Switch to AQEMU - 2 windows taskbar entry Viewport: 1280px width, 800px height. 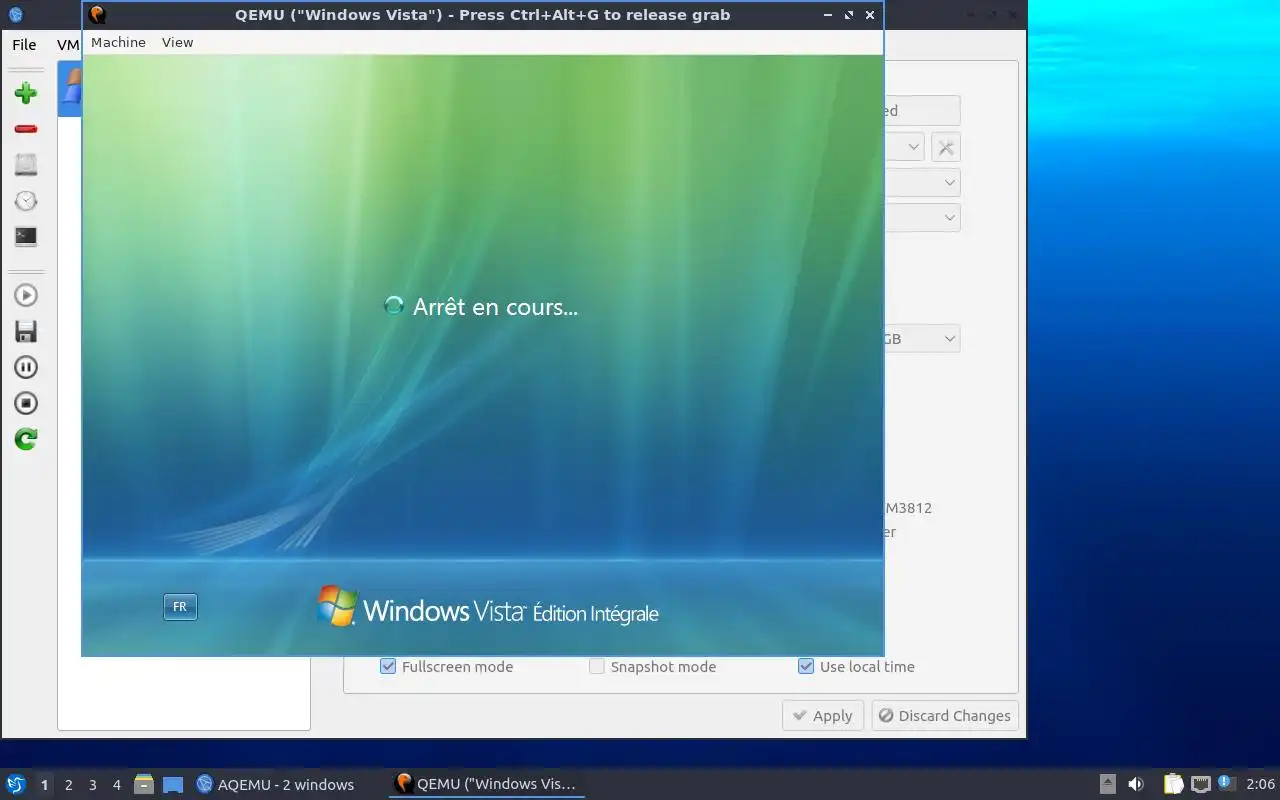point(276,784)
